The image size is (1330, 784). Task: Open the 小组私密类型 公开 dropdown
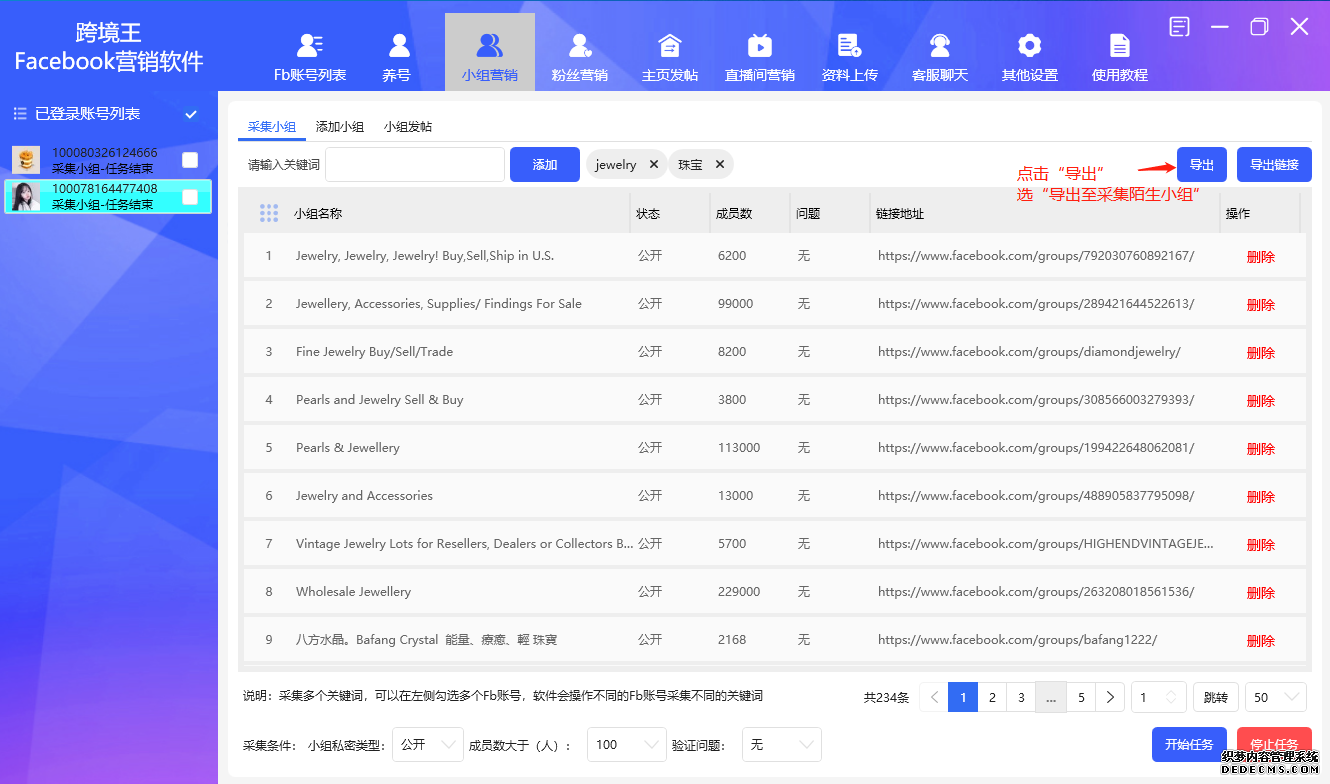pos(428,744)
